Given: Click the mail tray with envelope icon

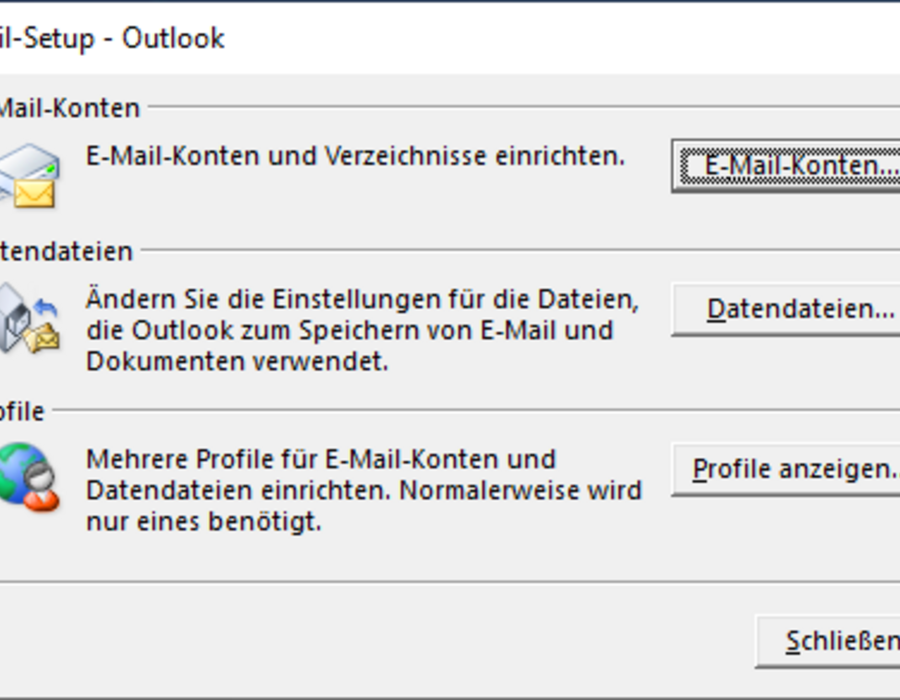Looking at the screenshot, I should coord(29,176).
